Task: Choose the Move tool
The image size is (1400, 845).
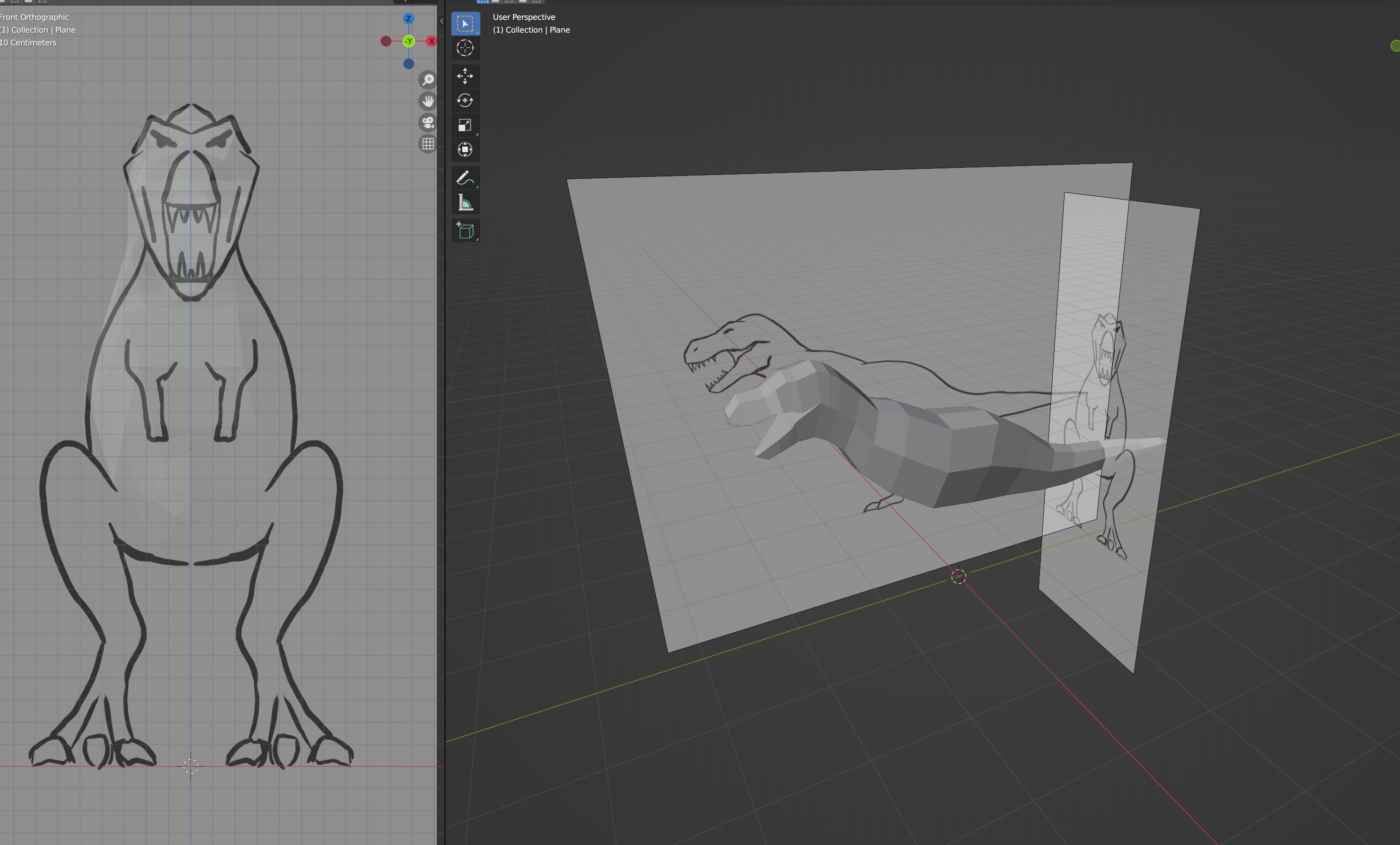Action: pyautogui.click(x=465, y=76)
